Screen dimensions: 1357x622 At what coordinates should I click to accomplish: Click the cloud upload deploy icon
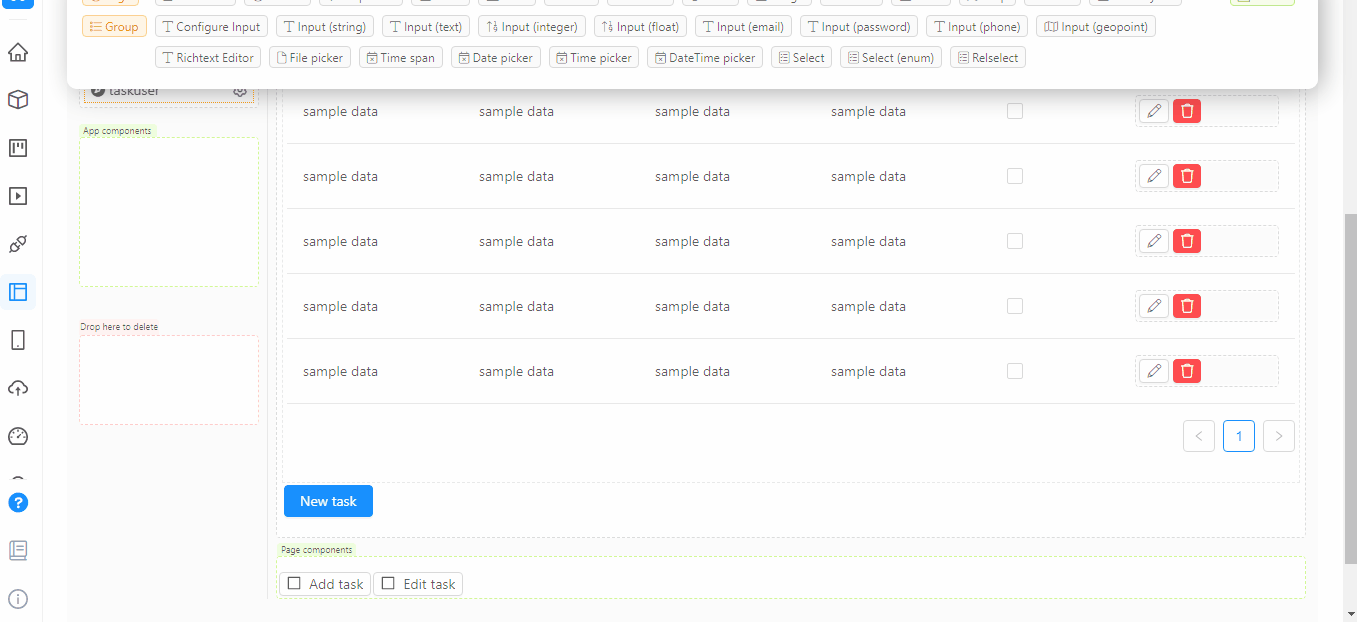pos(18,388)
